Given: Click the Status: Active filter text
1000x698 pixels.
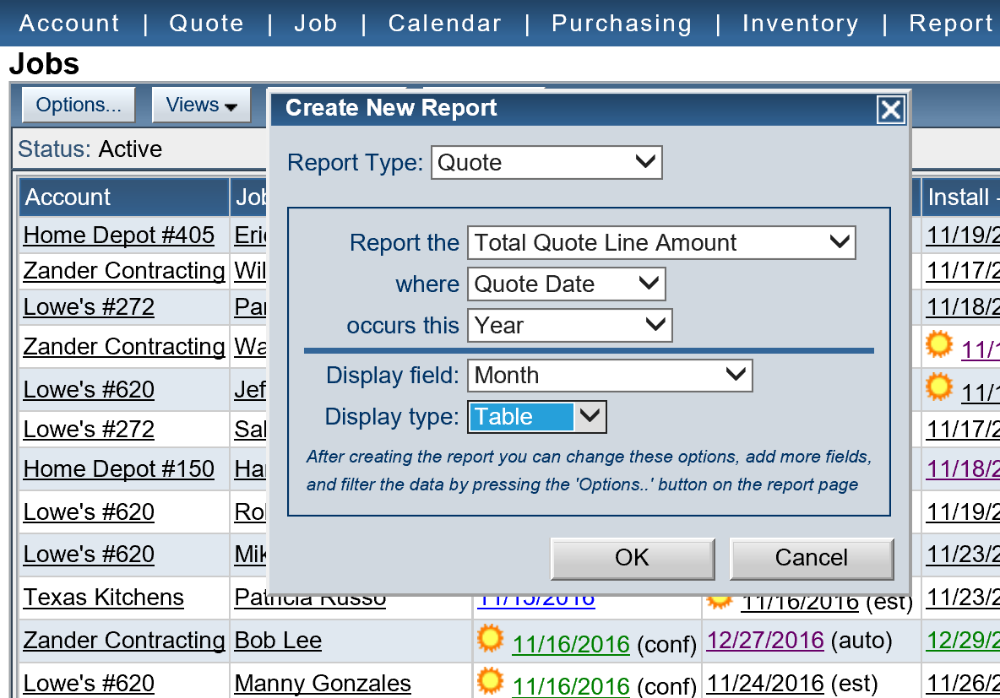Looking at the screenshot, I should (90, 149).
